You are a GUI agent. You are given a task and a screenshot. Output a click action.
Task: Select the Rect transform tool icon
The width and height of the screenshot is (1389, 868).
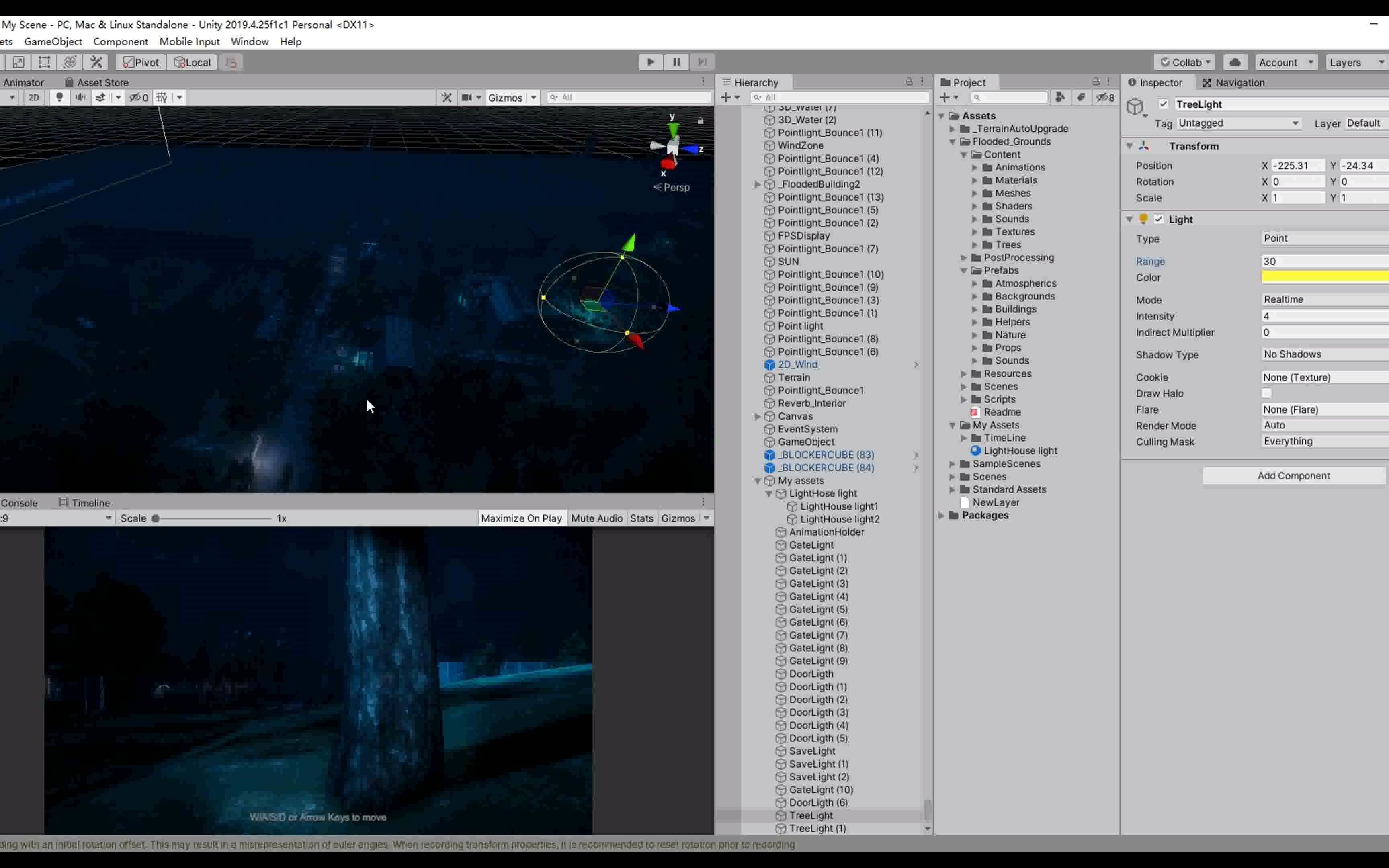tap(44, 62)
